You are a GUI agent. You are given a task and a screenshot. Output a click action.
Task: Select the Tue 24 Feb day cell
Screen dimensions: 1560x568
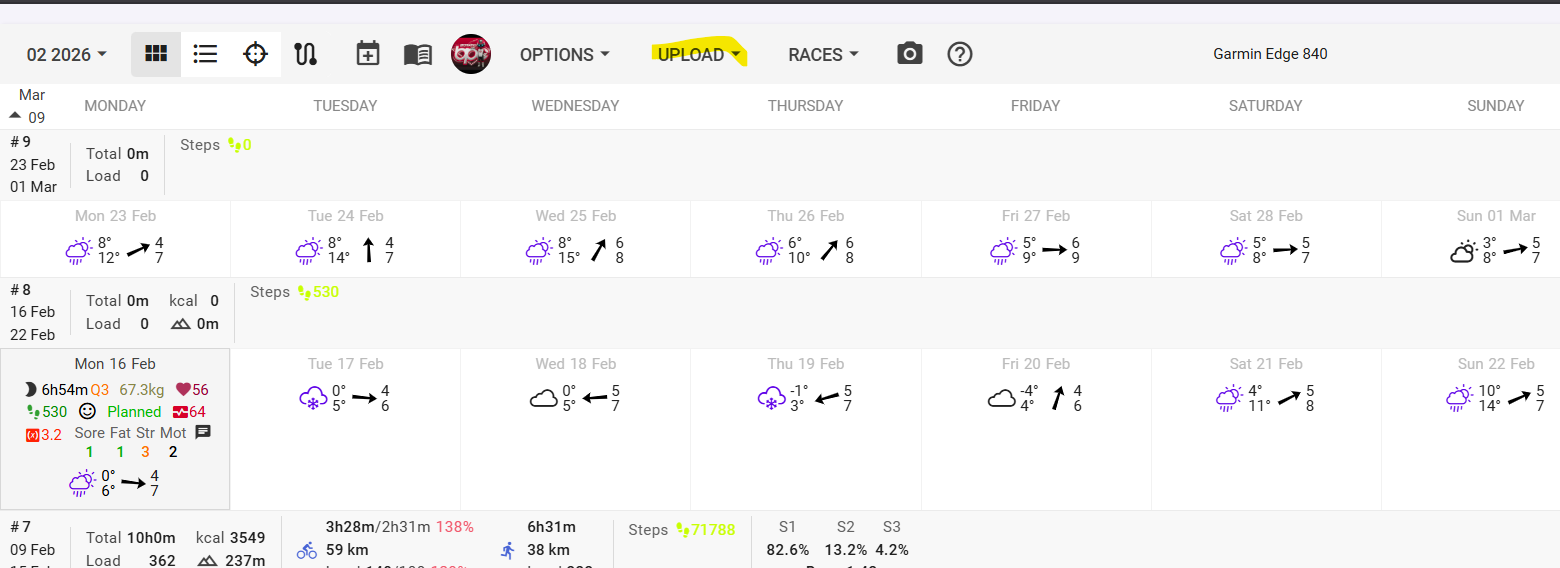pos(345,239)
